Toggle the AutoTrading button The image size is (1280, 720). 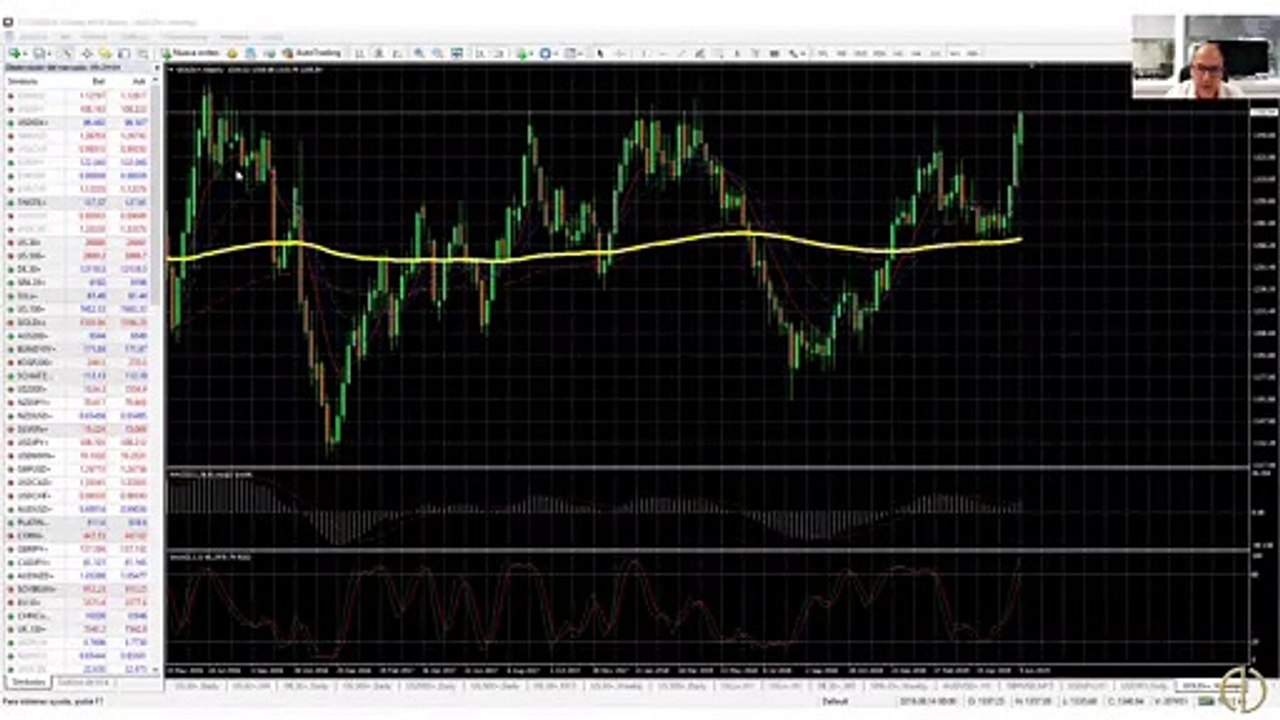click(x=311, y=53)
